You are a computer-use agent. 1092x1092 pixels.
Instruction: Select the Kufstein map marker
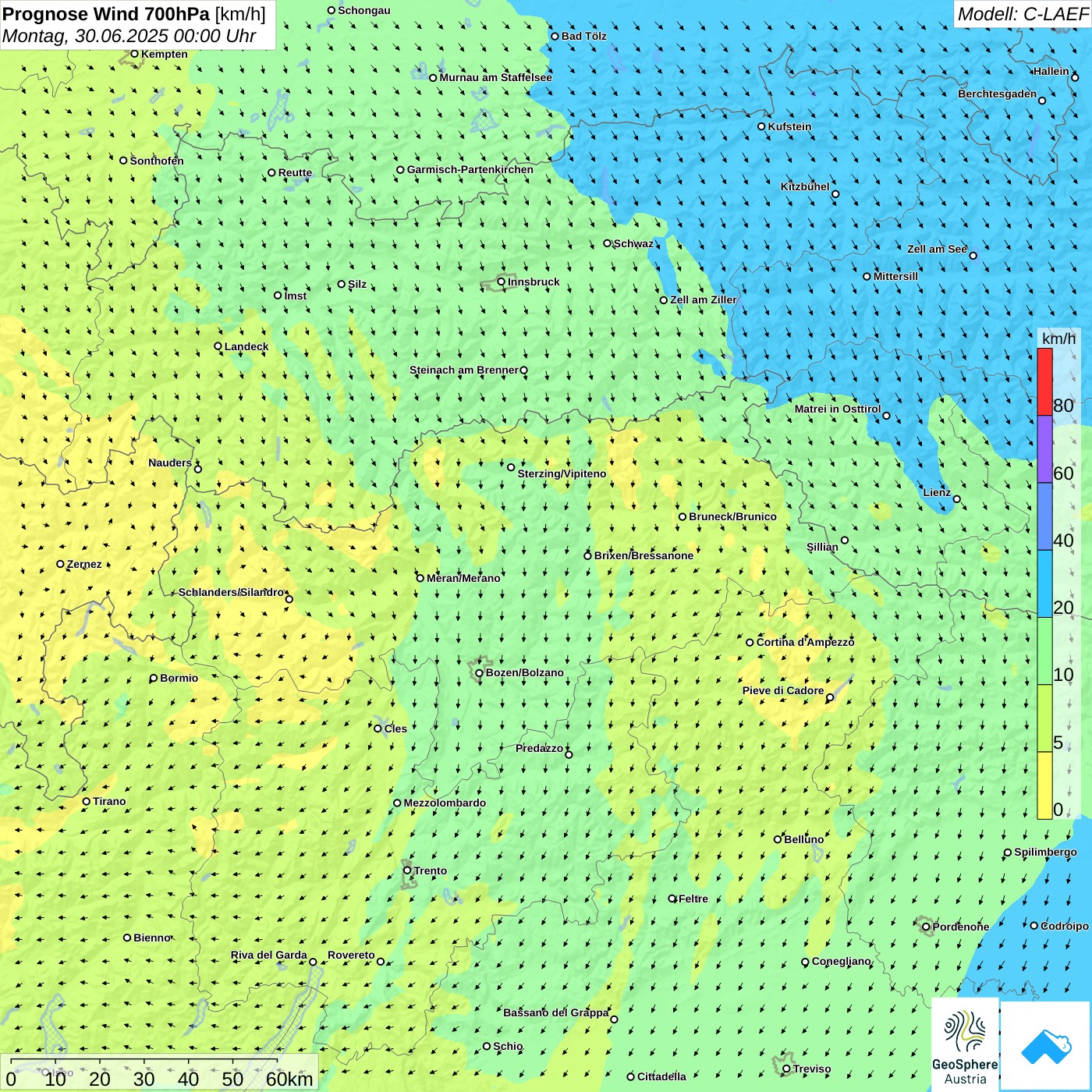761,126
